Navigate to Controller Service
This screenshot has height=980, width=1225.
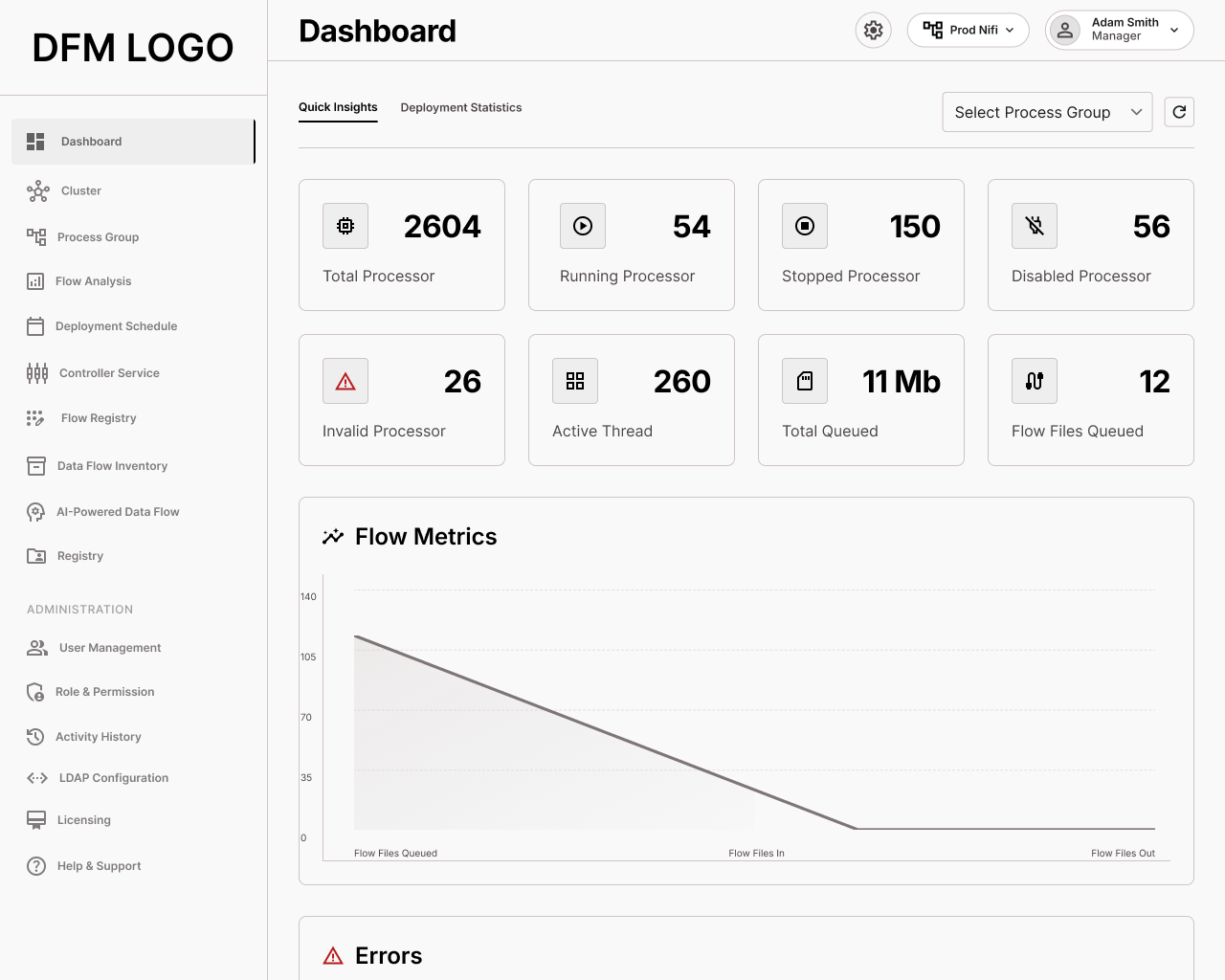109,373
